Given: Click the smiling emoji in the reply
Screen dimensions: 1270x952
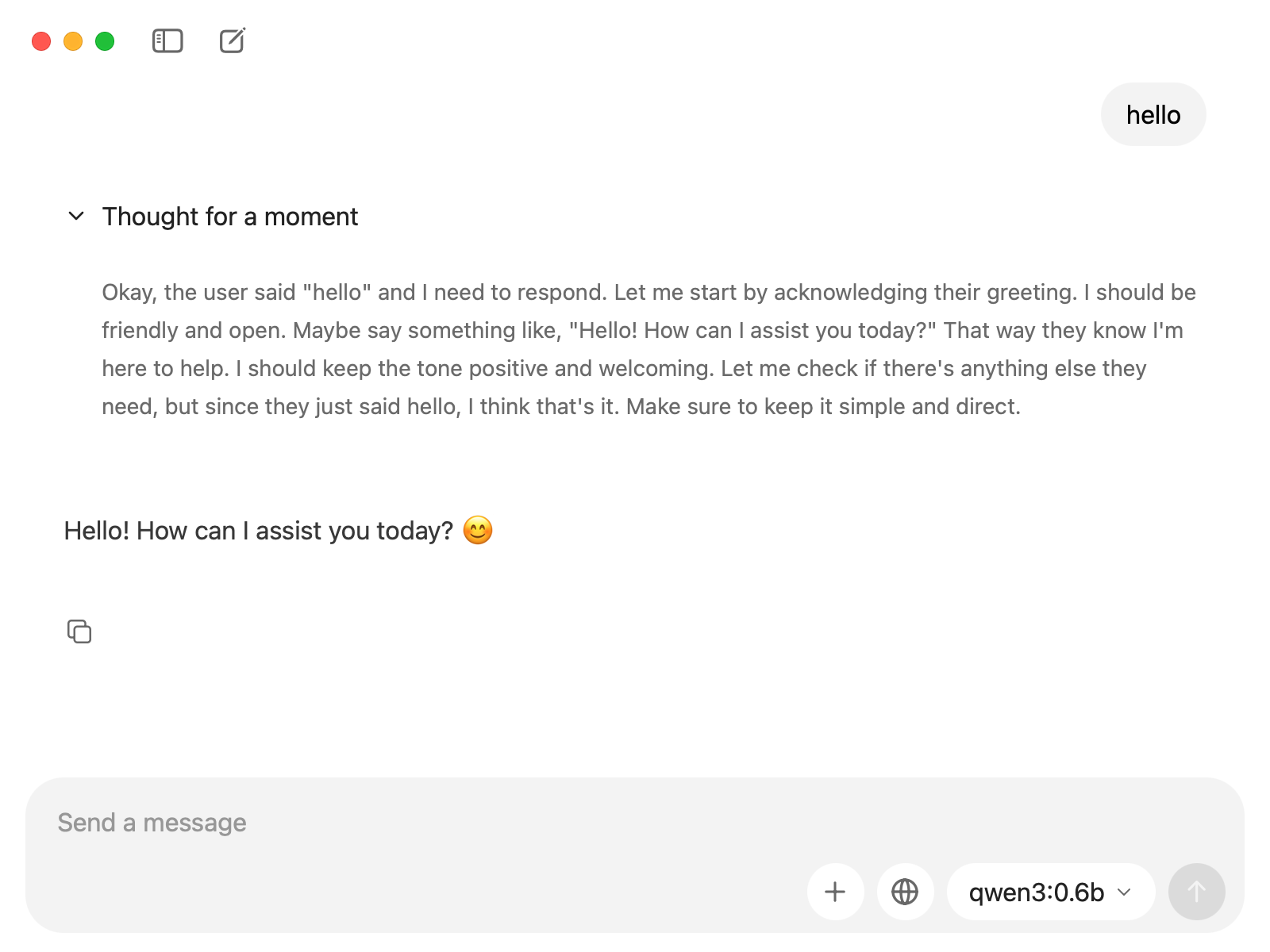Looking at the screenshot, I should point(478,530).
